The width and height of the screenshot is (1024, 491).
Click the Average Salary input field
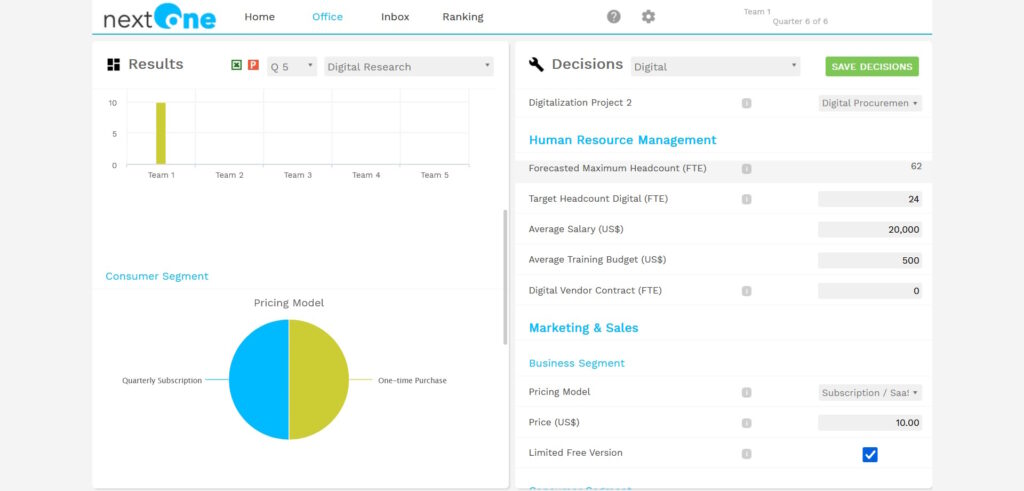click(869, 230)
